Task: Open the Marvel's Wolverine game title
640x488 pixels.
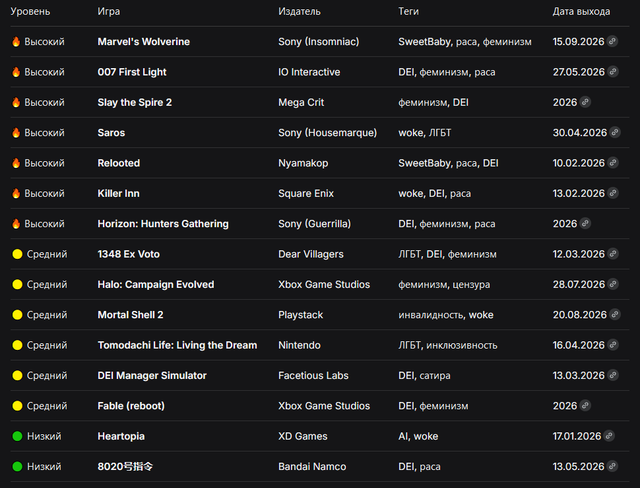Action: (144, 42)
